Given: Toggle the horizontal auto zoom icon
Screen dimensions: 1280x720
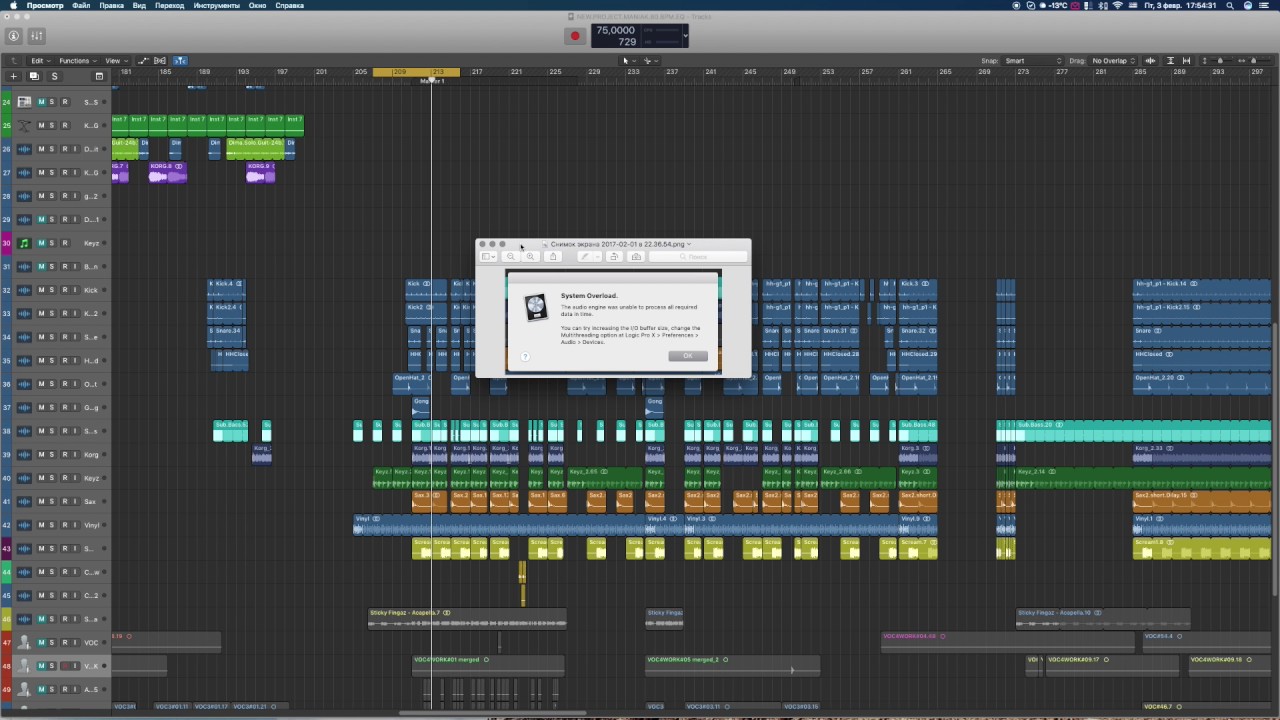Looking at the screenshot, I should (x=1186, y=61).
